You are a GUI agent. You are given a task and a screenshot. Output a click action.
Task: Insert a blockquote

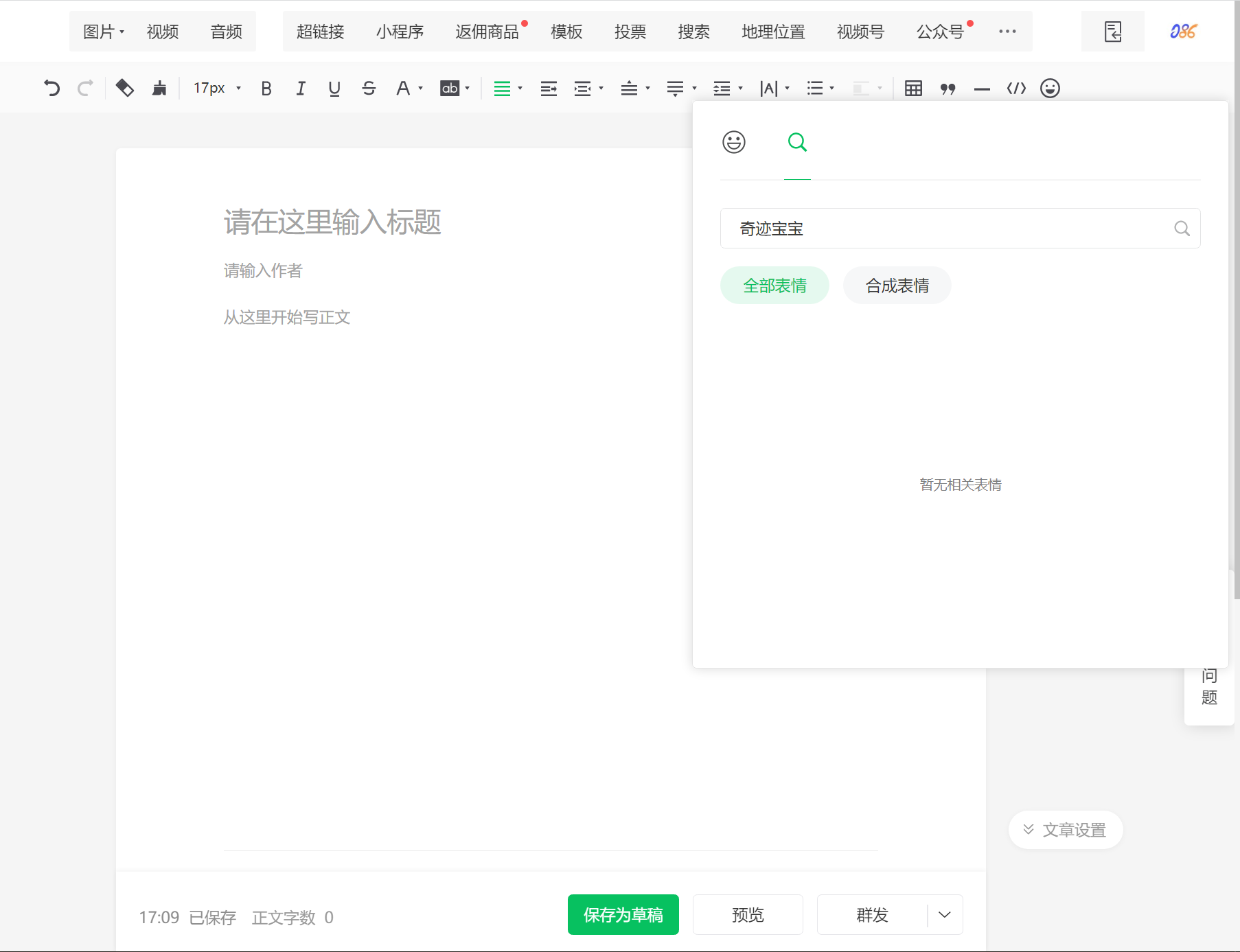[x=948, y=88]
